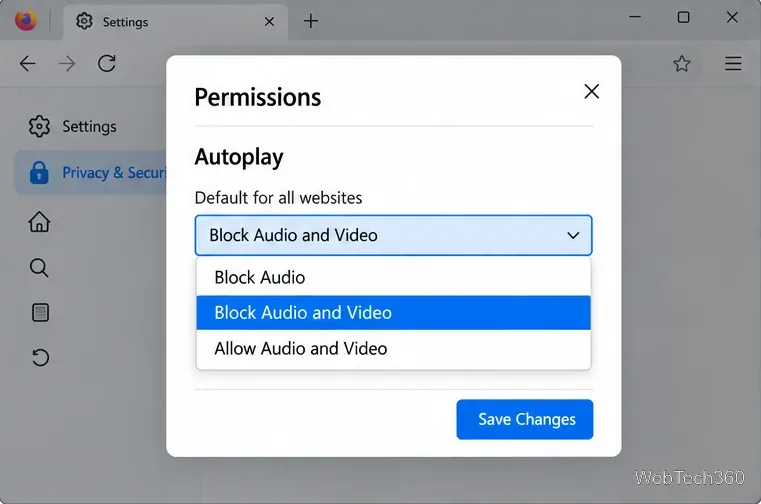The image size is (761, 504).
Task: Open the Search section icon
Action: [x=39, y=268]
